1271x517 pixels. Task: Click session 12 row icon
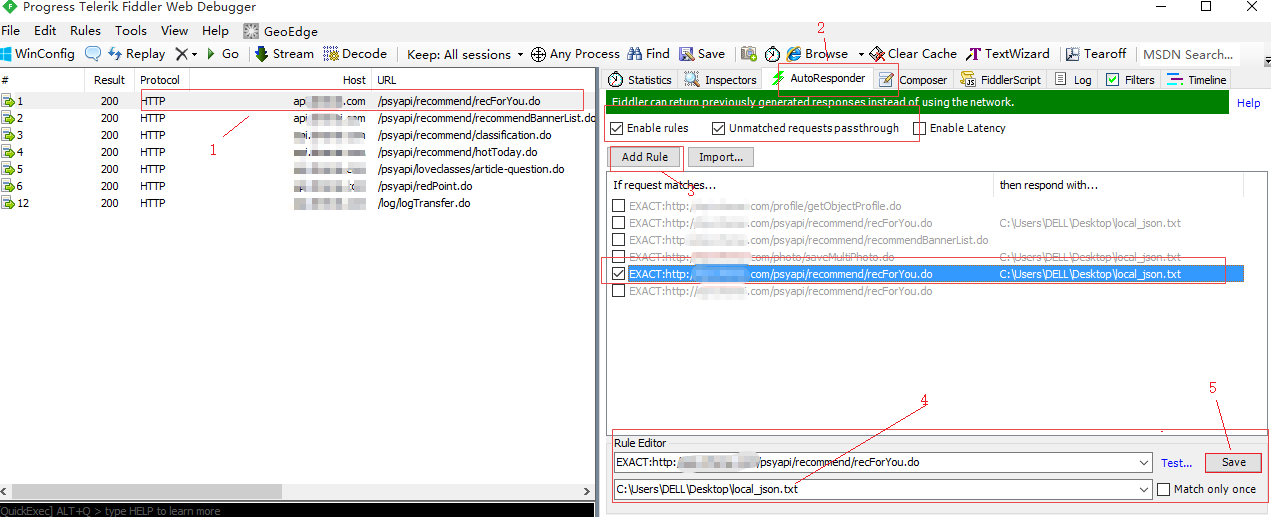[8, 203]
